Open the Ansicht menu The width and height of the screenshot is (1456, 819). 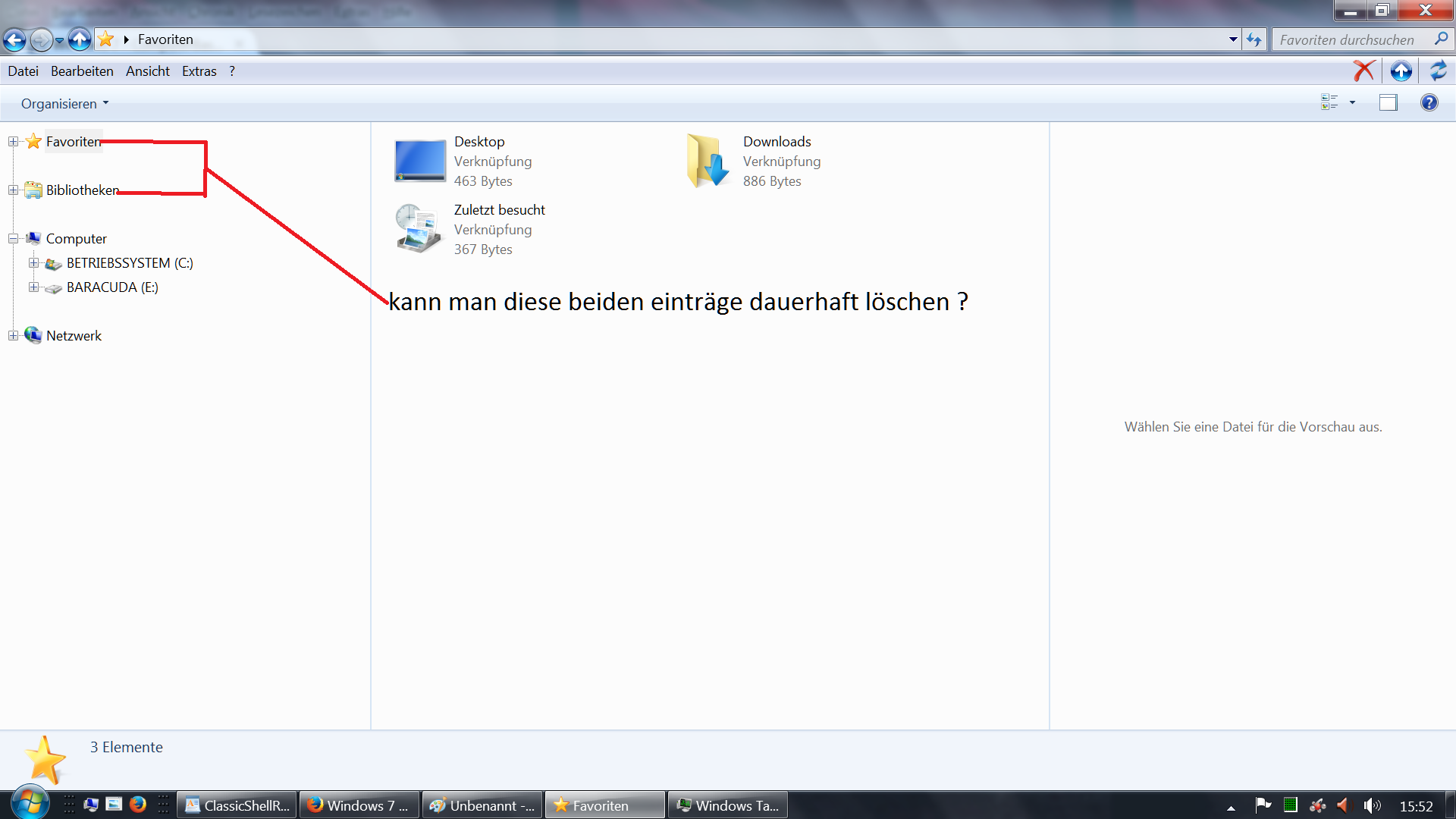pyautogui.click(x=147, y=71)
